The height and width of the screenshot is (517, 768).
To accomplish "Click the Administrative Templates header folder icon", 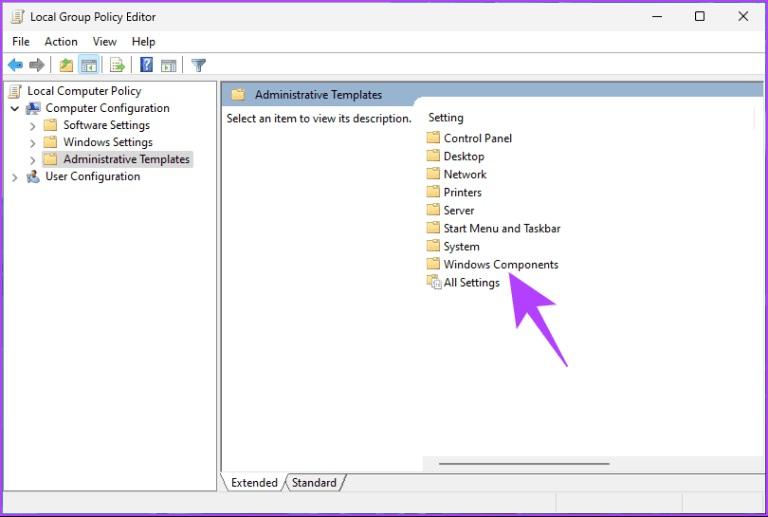I will 238,94.
